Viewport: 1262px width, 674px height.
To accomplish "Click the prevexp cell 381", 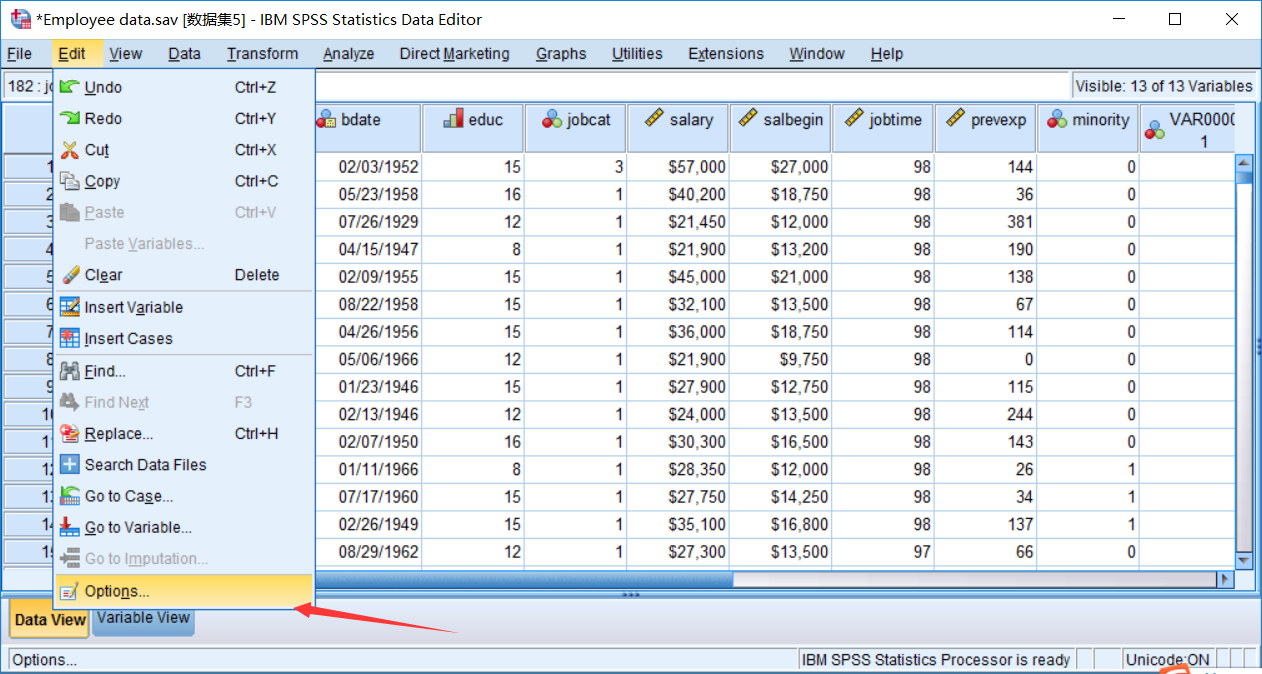I will pos(985,222).
